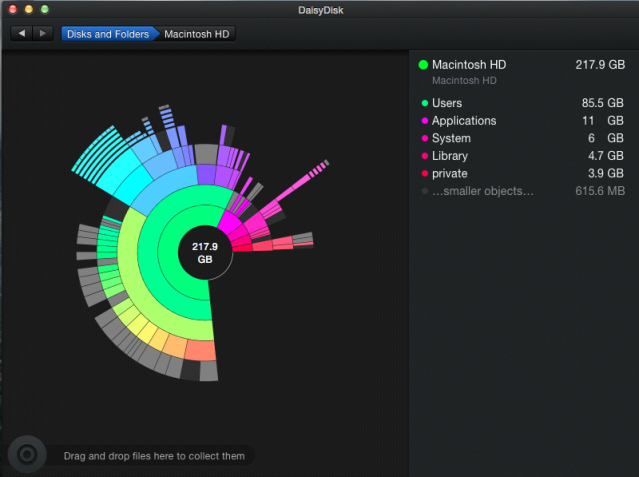
Task: Click the pink dot beside Library
Action: tap(425, 156)
